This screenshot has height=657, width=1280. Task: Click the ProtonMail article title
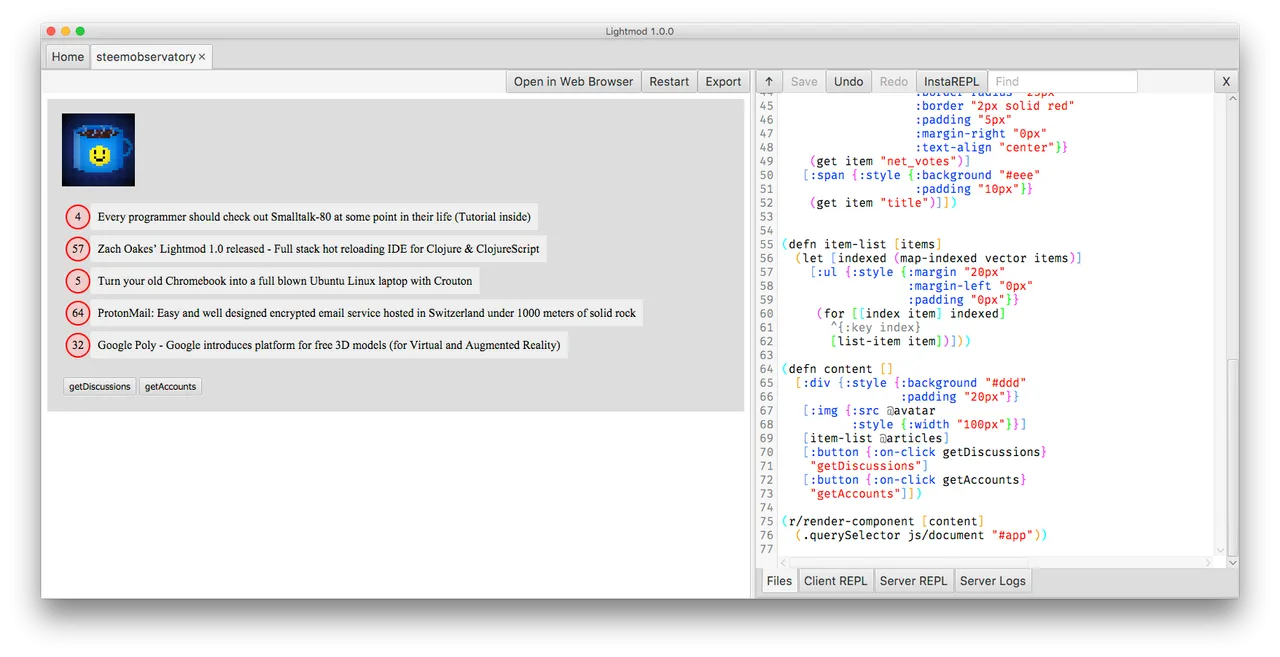click(x=367, y=313)
